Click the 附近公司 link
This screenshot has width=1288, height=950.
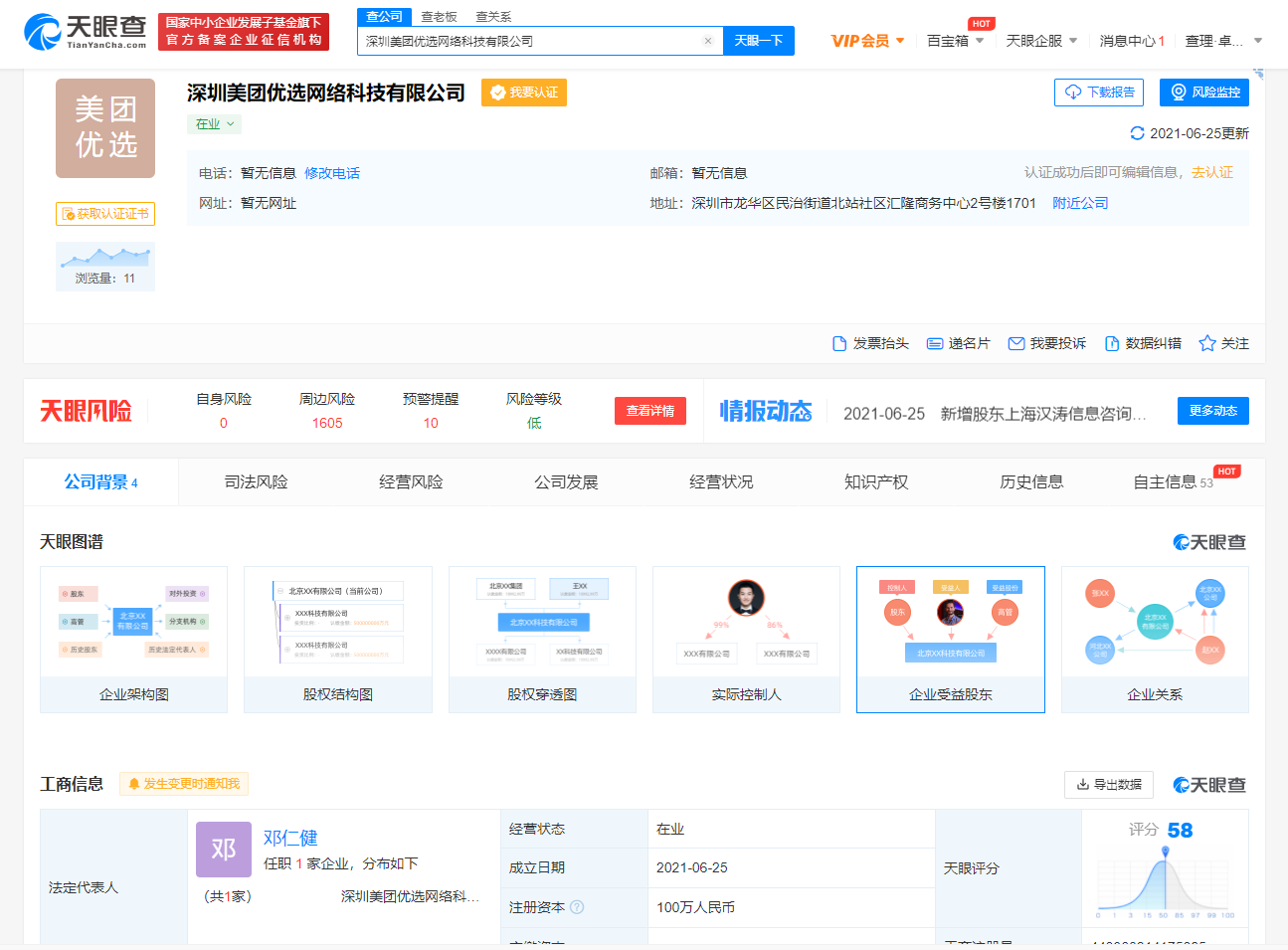click(x=1080, y=203)
